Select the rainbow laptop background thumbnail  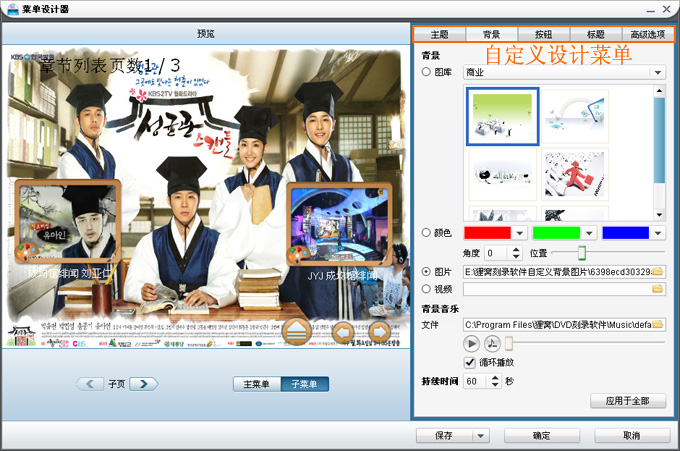point(575,116)
